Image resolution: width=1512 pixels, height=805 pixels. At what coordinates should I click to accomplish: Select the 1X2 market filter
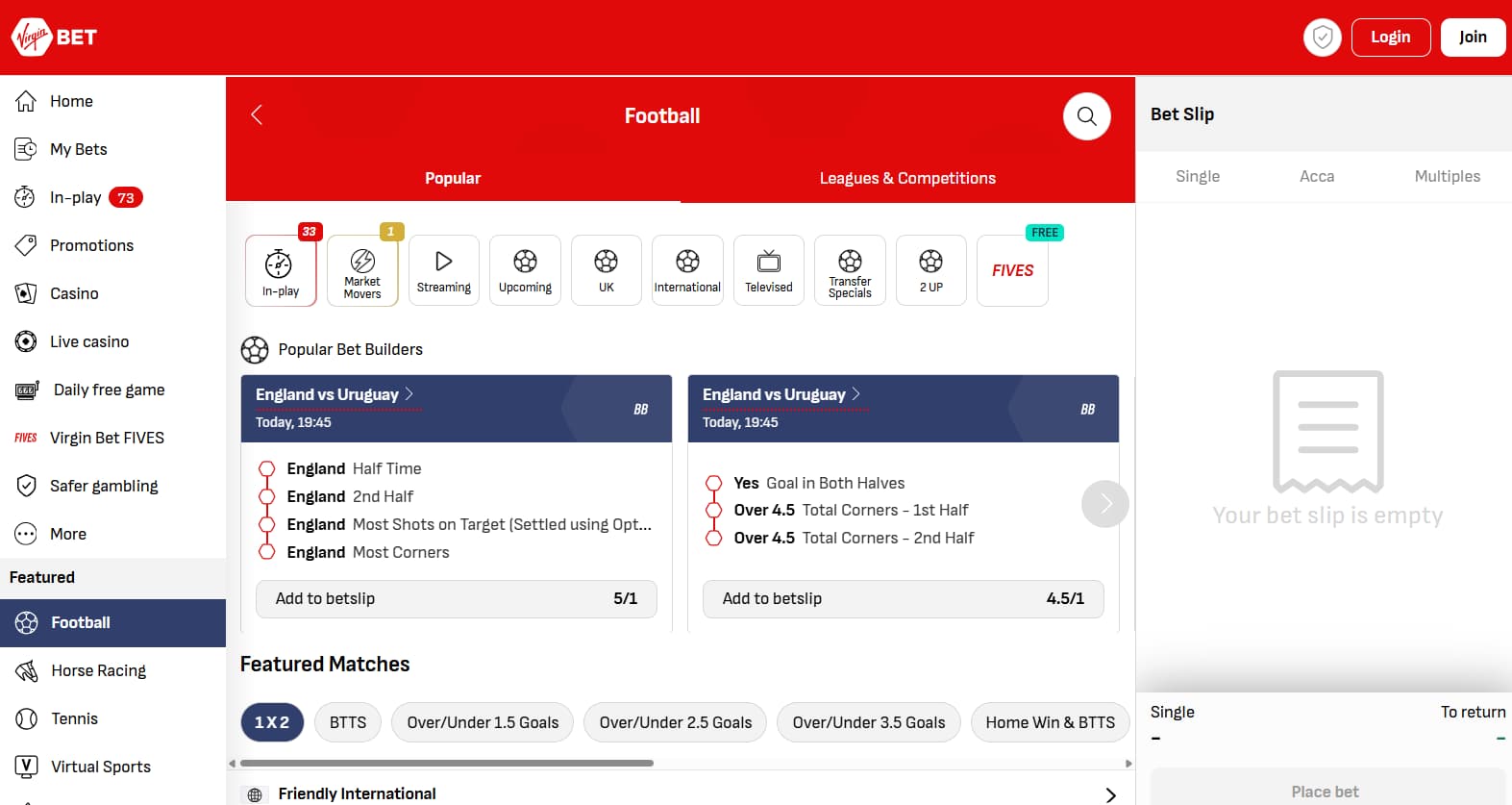272,722
